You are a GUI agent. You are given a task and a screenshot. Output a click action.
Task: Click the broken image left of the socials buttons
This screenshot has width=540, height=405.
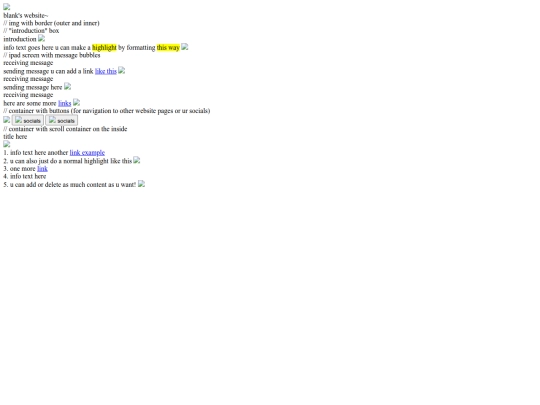7,120
